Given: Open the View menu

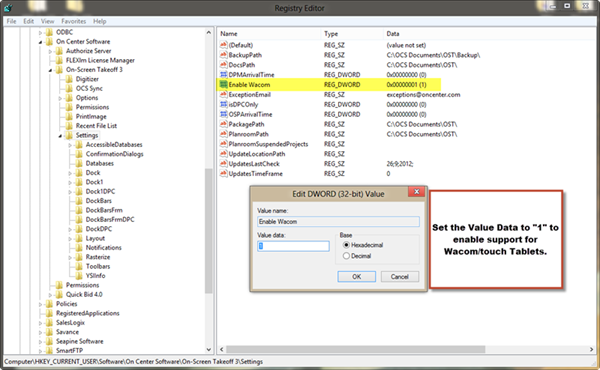Looking at the screenshot, I should pyautogui.click(x=47, y=21).
